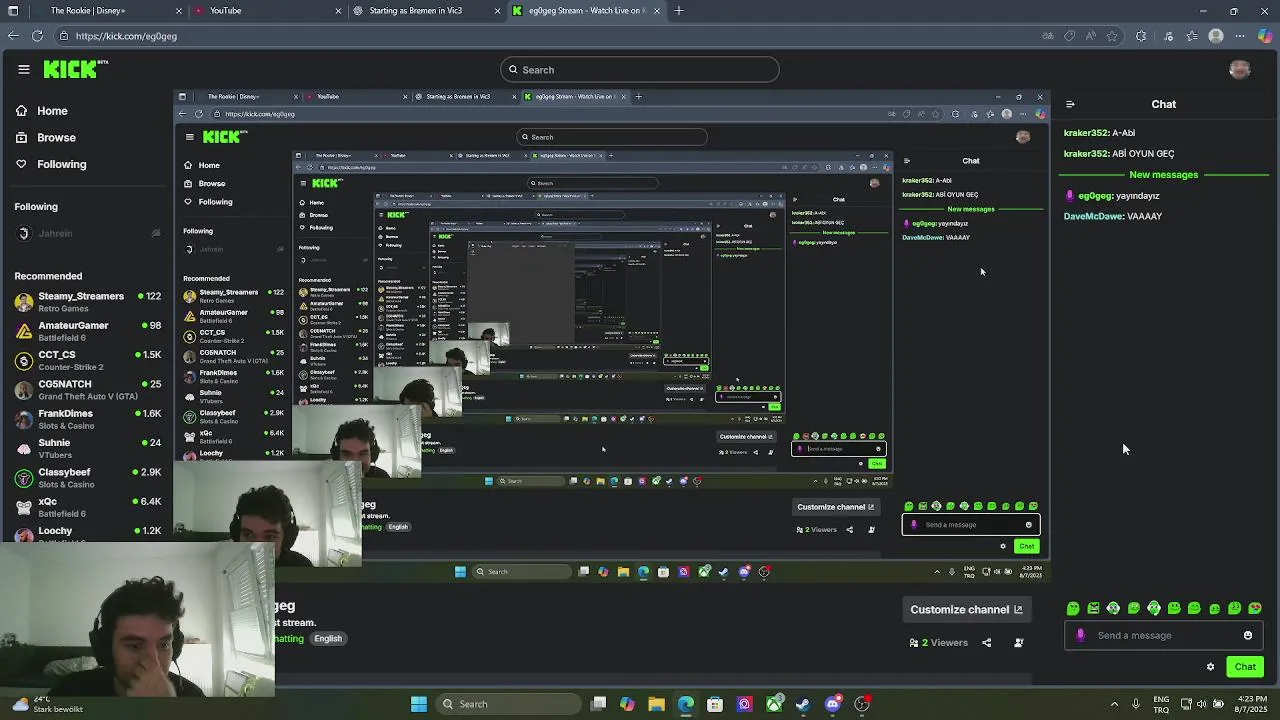This screenshot has height=720, width=1280.
Task: Open the chat settings gear beside the main Chat button
Action: [x=1210, y=667]
